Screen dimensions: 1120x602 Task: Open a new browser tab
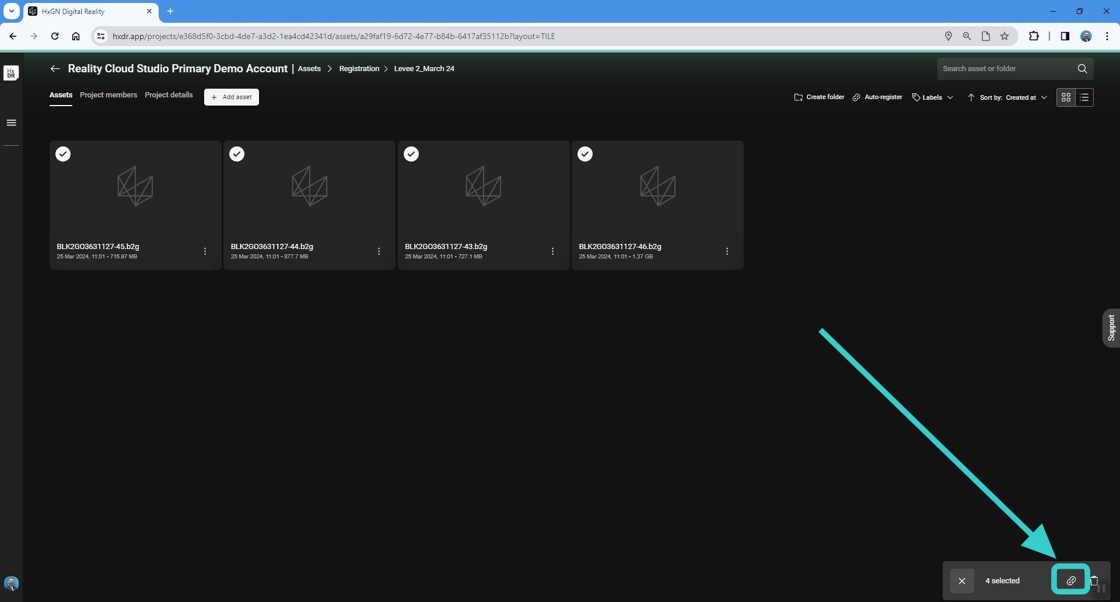click(170, 11)
